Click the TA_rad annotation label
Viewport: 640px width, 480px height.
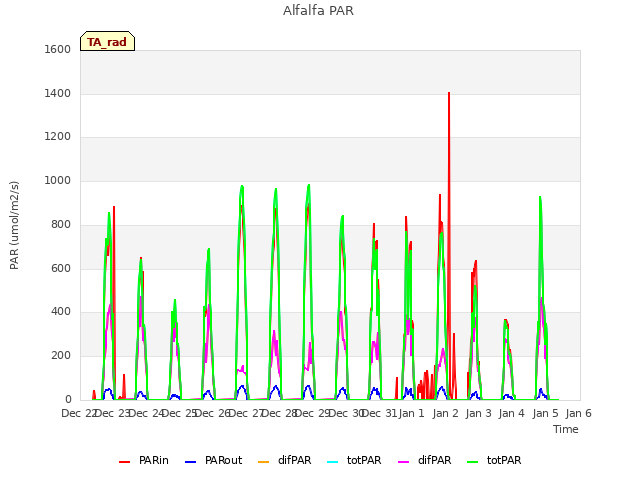click(x=107, y=42)
